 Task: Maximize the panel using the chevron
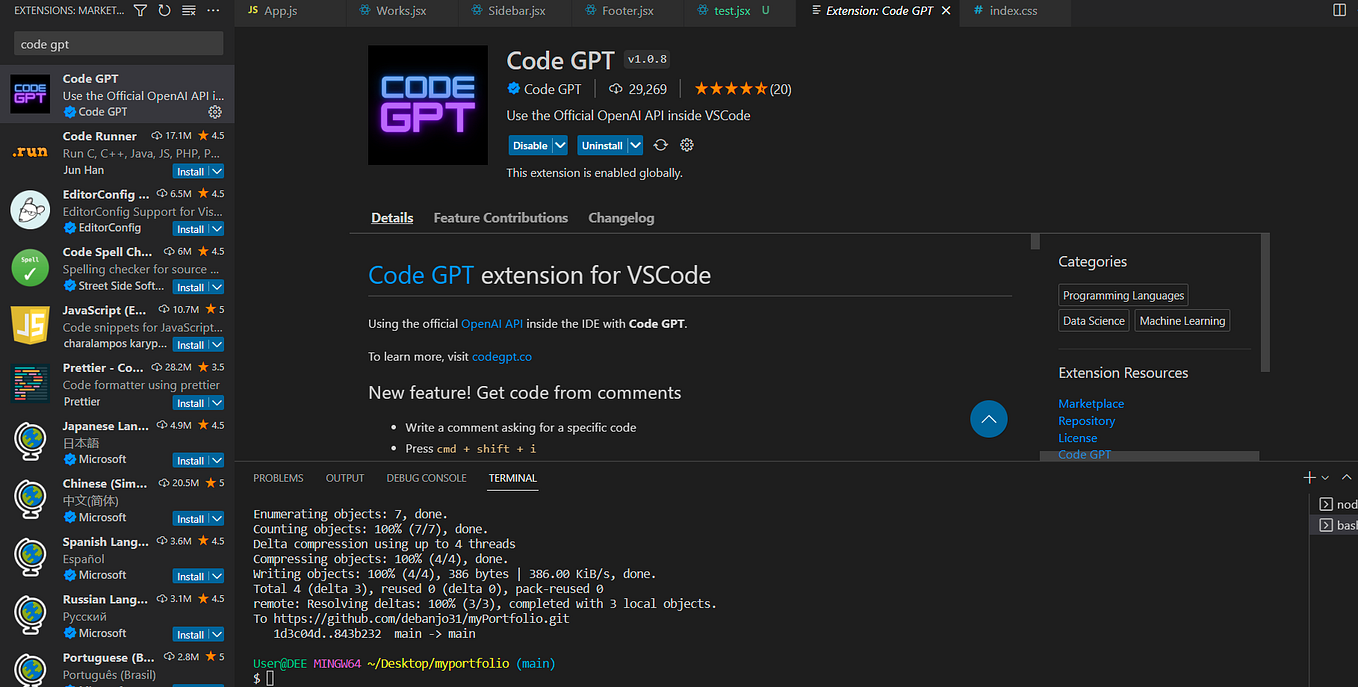pos(1347,477)
